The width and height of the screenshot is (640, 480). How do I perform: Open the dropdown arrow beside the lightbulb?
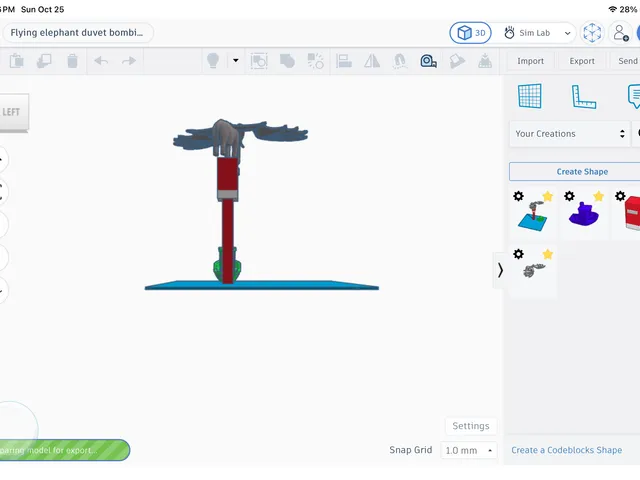236,60
